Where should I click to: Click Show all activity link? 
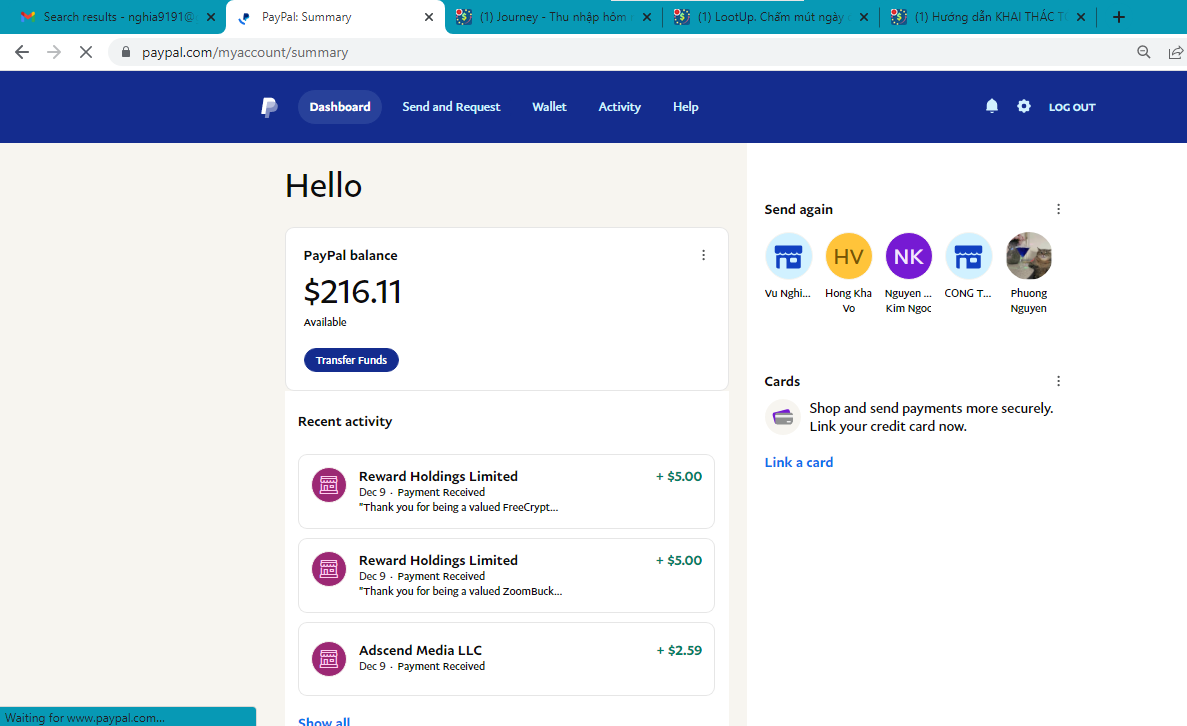tap(324, 720)
